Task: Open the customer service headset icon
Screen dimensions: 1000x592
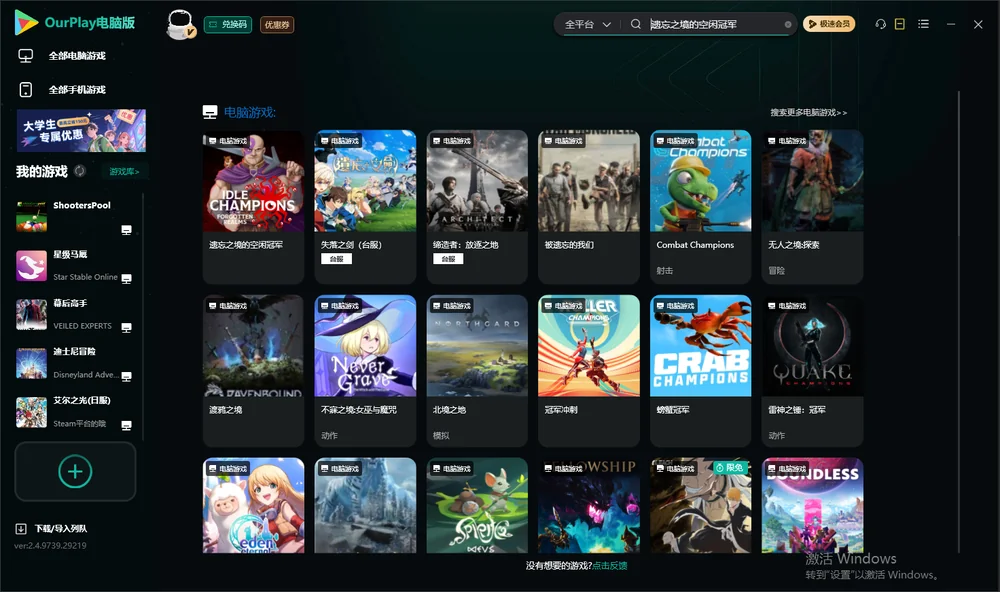Action: point(880,24)
